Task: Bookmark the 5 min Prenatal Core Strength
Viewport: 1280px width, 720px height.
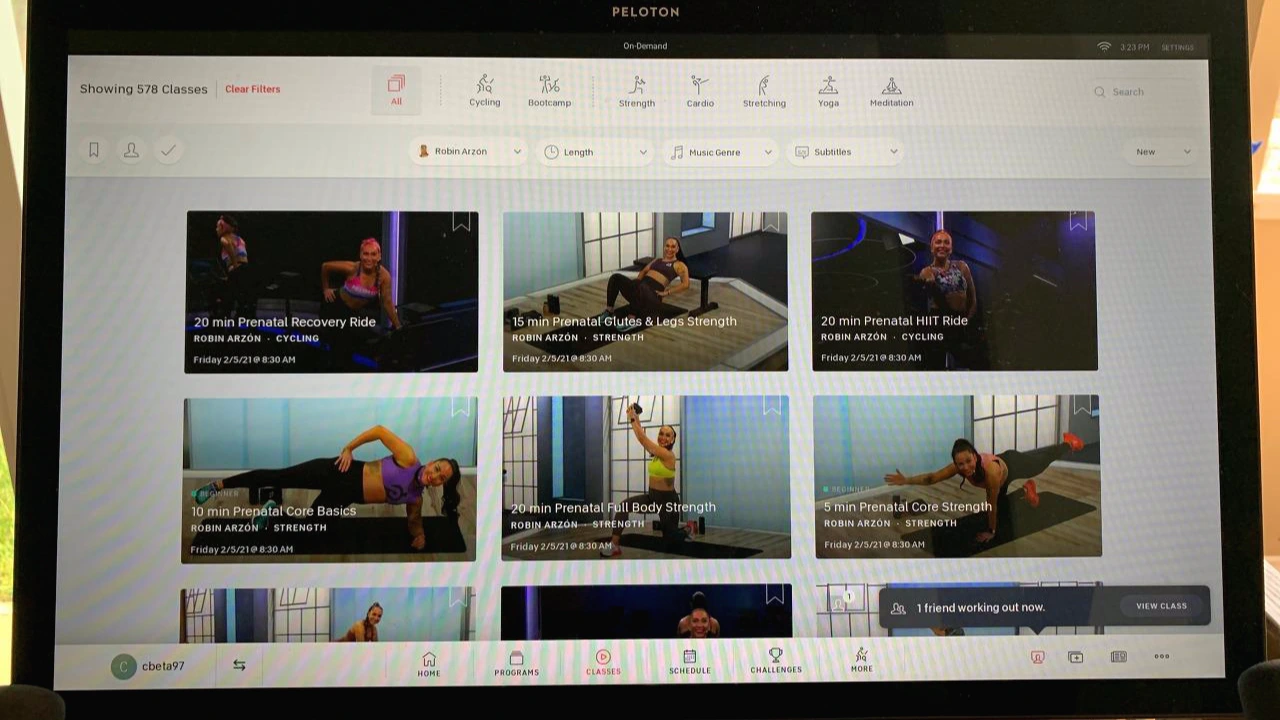Action: pyautogui.click(x=1082, y=405)
